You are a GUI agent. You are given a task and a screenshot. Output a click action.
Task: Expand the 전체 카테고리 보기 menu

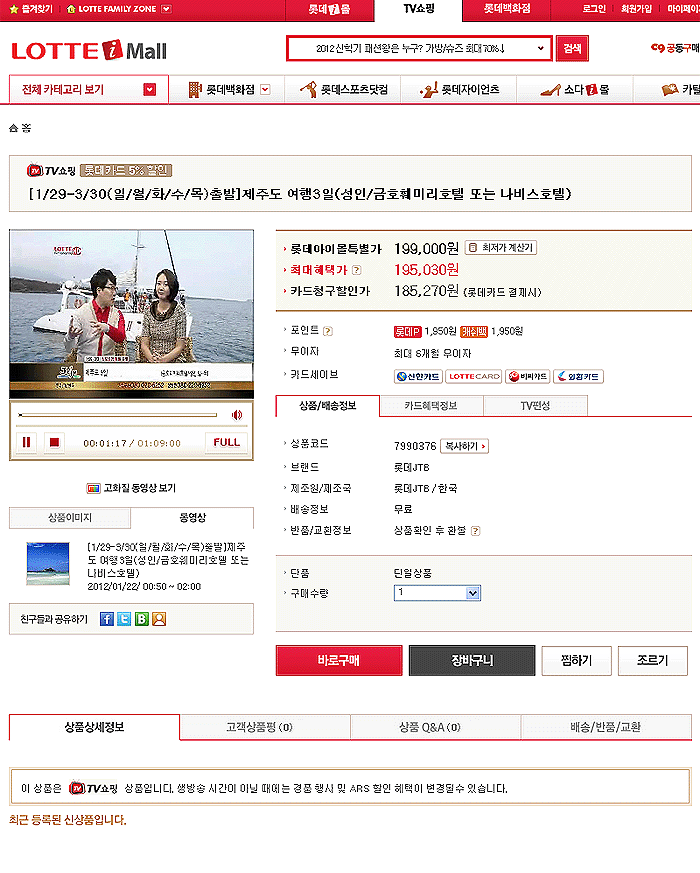[x=89, y=90]
